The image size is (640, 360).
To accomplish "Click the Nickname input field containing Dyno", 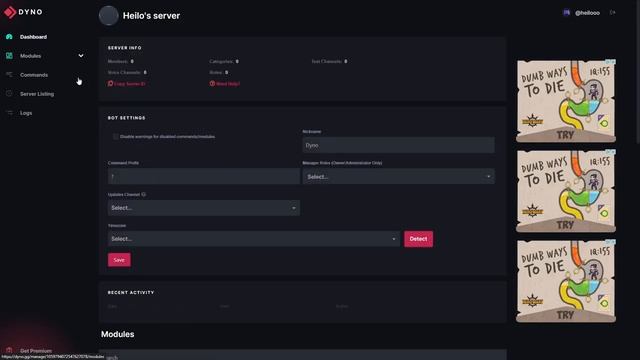I will pyautogui.click(x=398, y=145).
